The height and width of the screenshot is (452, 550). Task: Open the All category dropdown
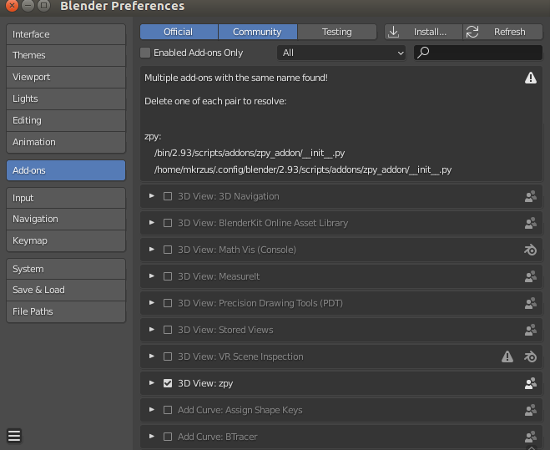(341, 53)
